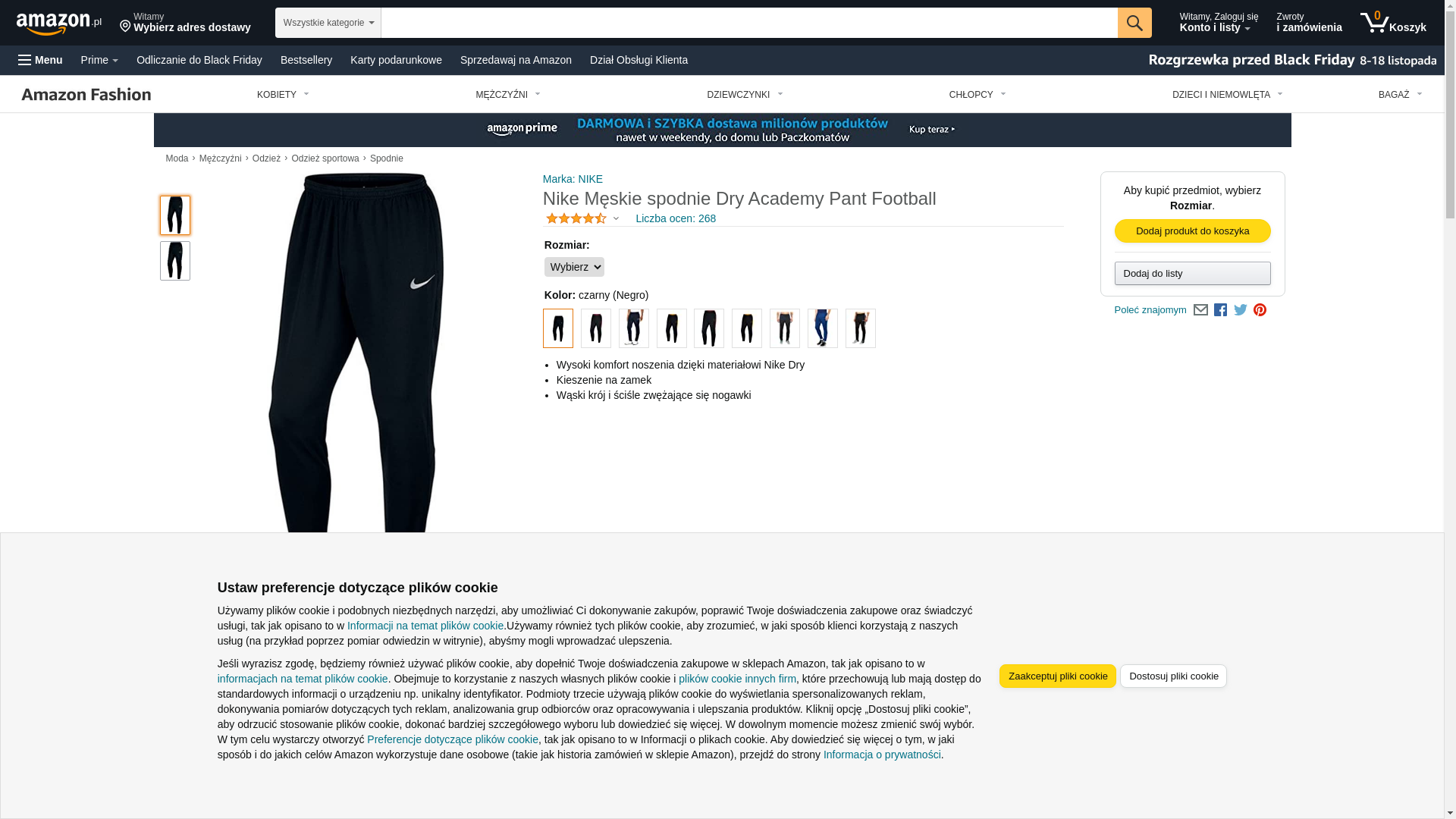1456x819 pixels.
Task: Share product on Pinterest icon
Action: [x=1260, y=310]
